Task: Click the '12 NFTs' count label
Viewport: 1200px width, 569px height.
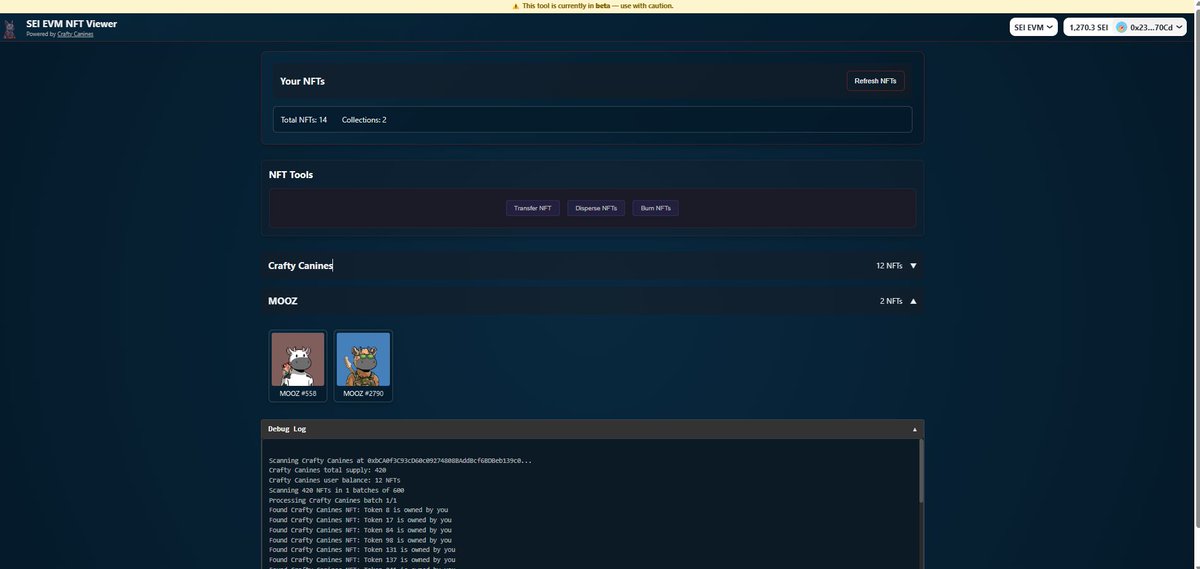Action: [889, 266]
